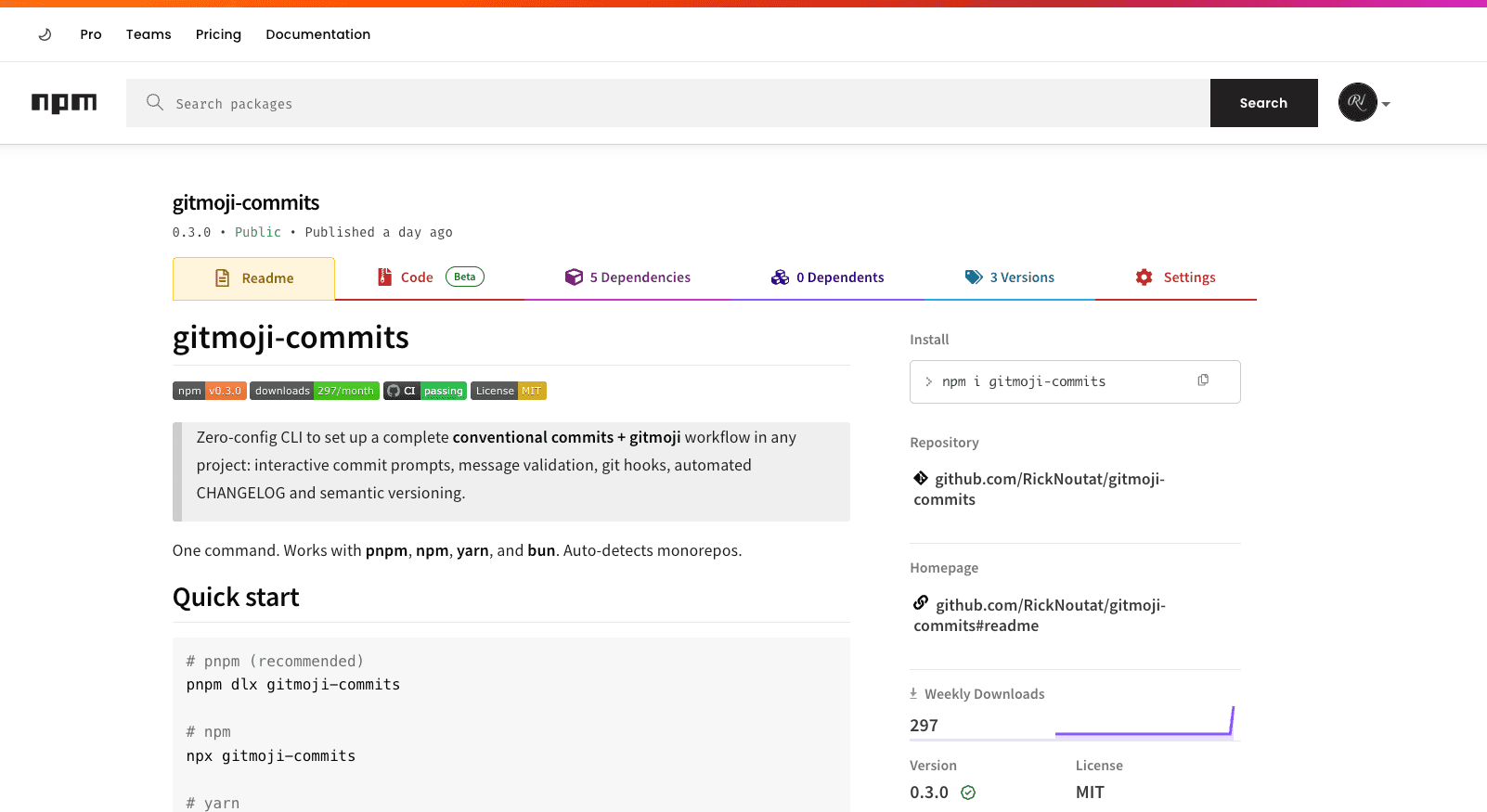The height and width of the screenshot is (812, 1487).
Task: Click the weekly downloads chart
Action: click(1144, 722)
